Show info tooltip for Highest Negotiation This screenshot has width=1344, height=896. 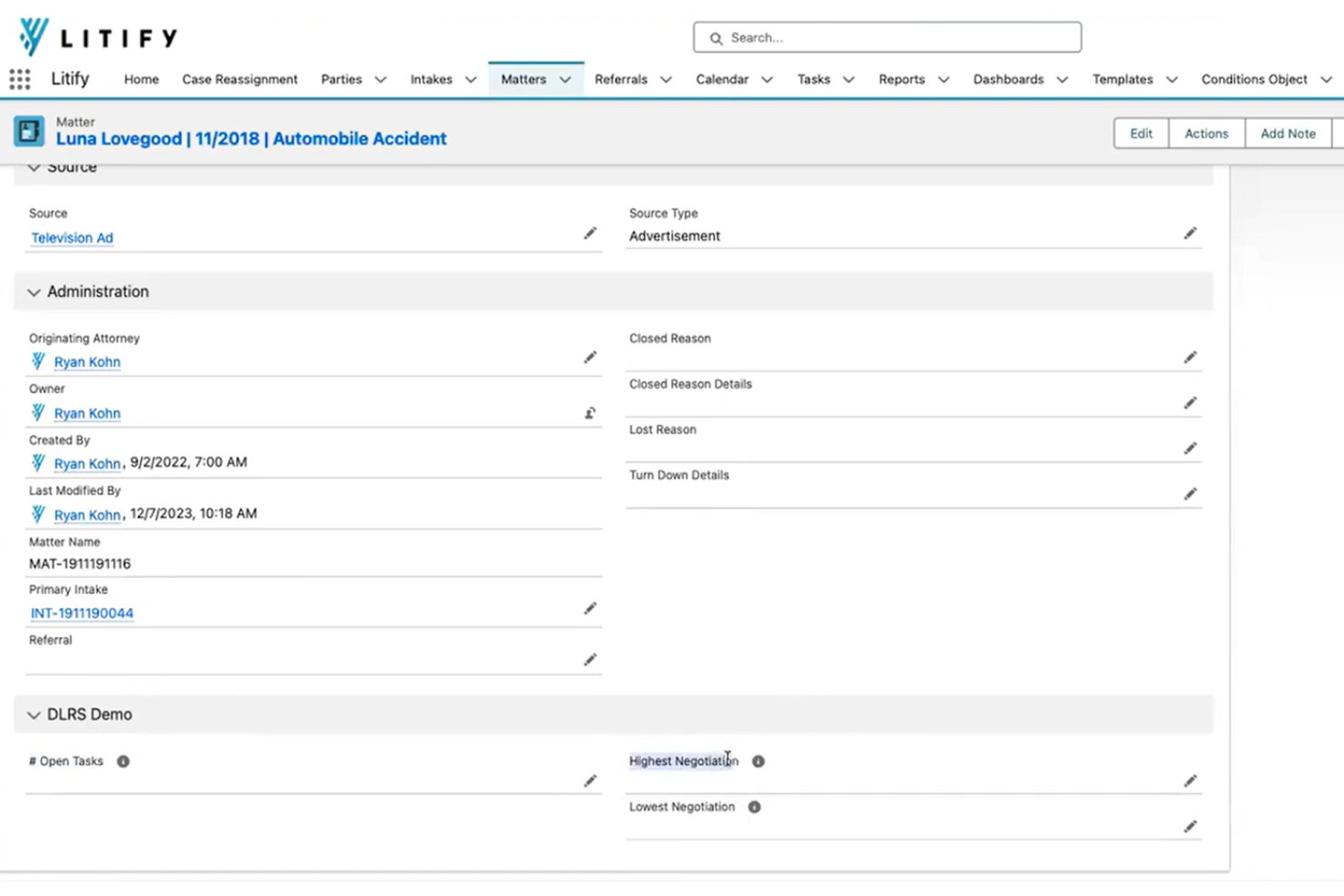(x=758, y=762)
